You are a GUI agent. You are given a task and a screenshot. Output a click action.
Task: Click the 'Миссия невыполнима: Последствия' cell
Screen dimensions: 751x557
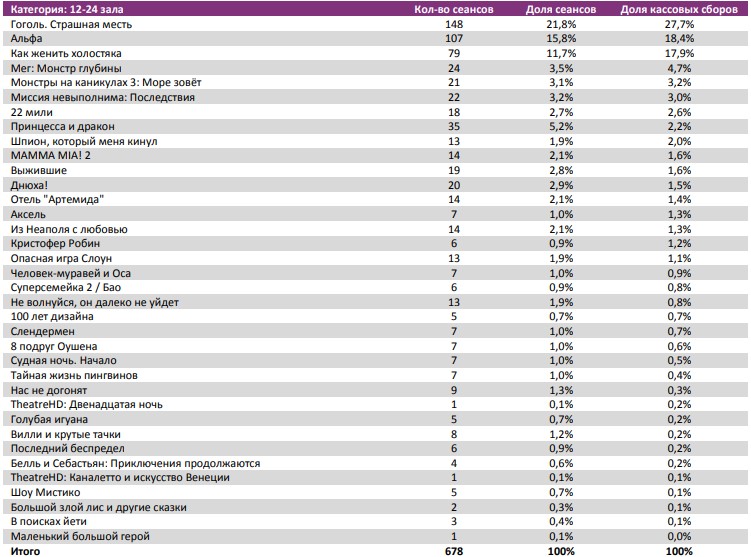102,97
